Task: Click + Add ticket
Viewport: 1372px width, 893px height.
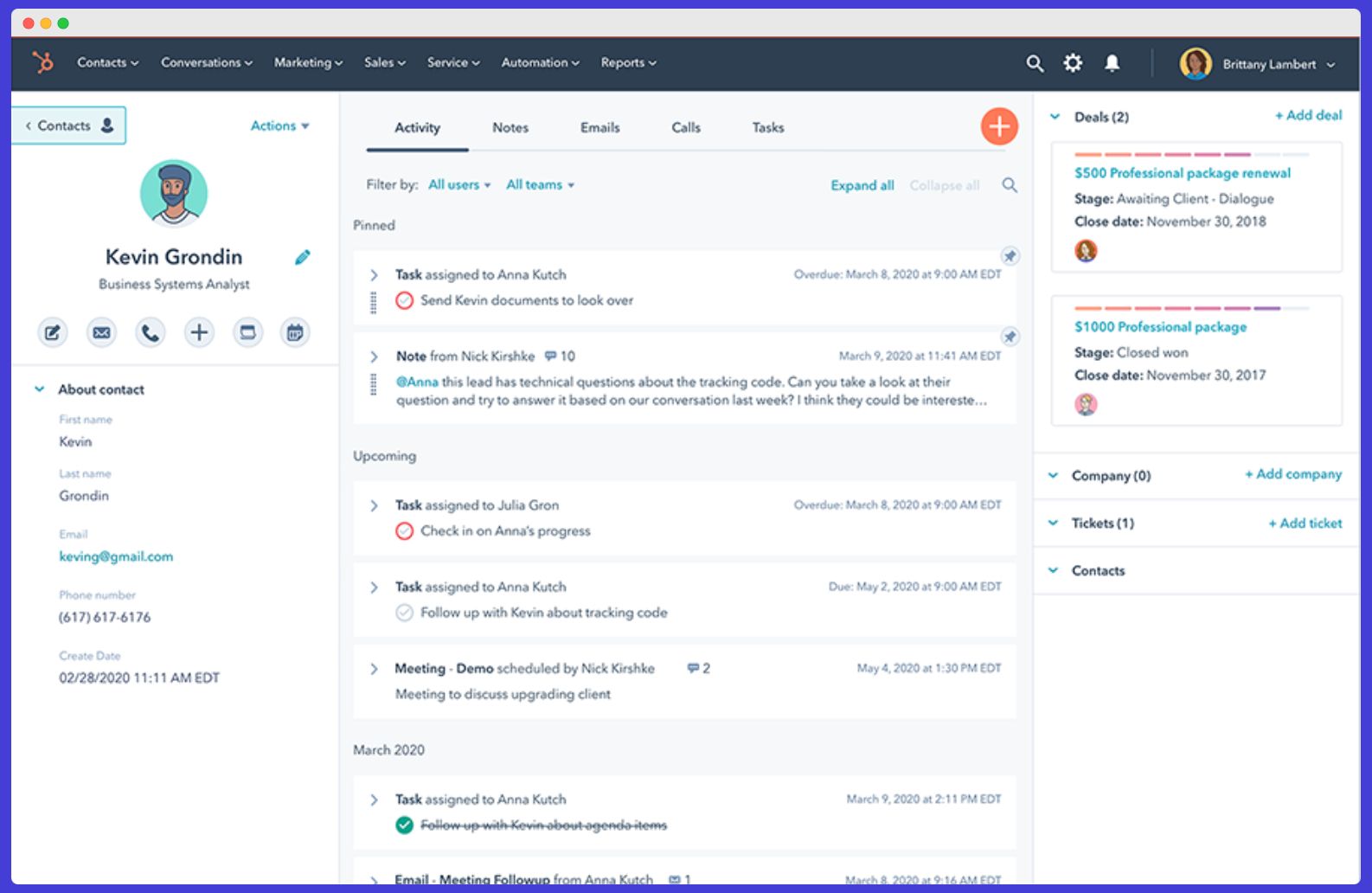Action: (1305, 523)
